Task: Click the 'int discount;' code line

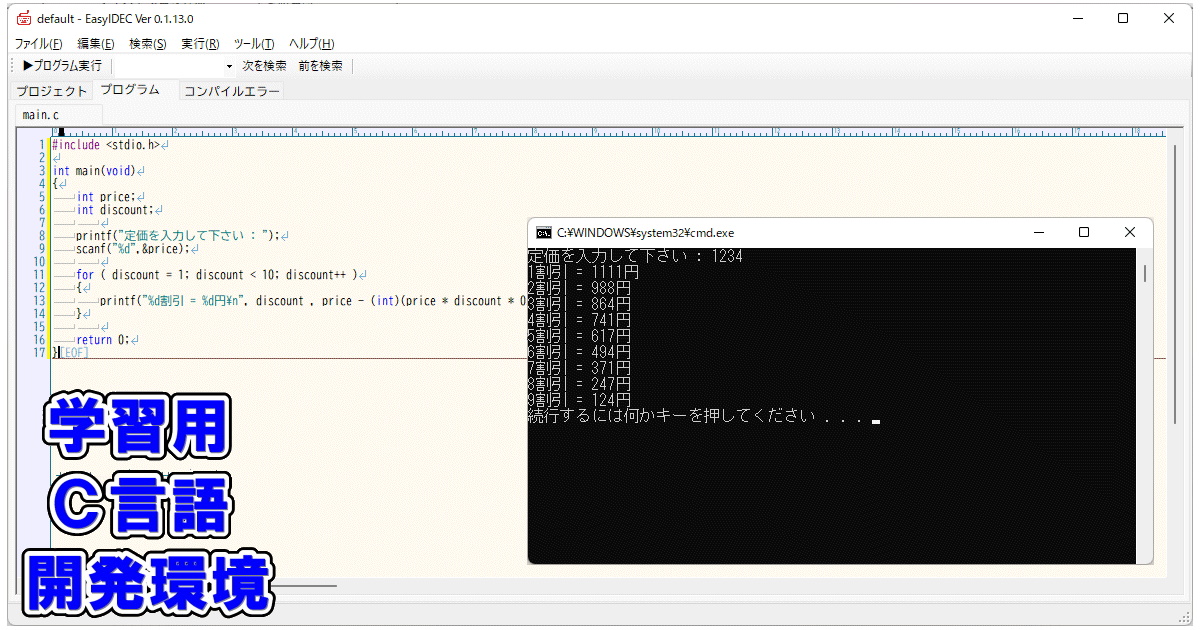Action: [x=118, y=210]
